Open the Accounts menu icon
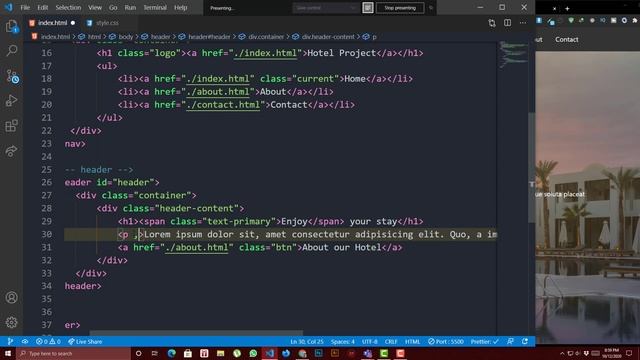 coord(11,298)
